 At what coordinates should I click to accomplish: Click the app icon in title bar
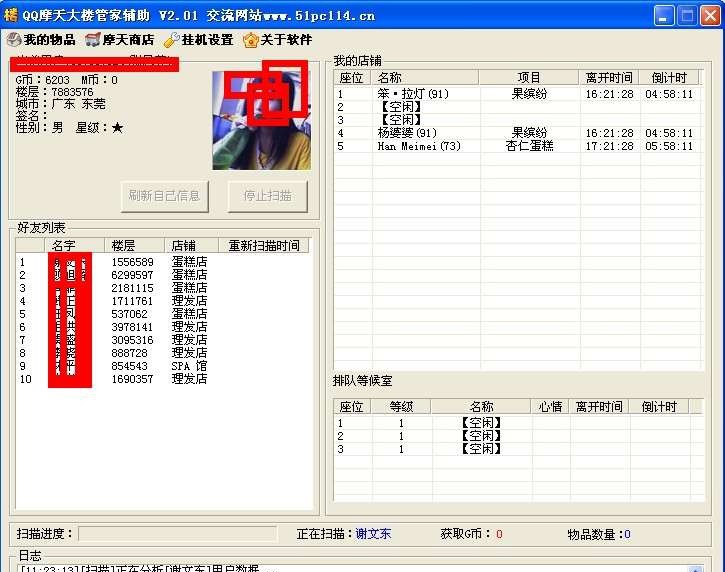pyautogui.click(x=10, y=15)
